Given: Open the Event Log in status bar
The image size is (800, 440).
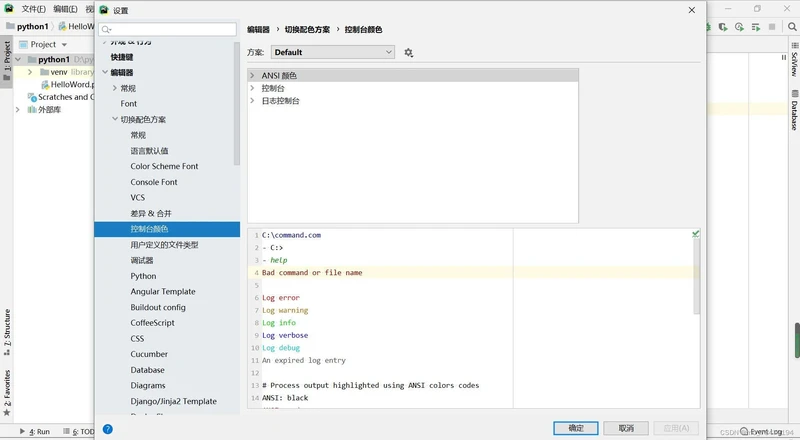Looking at the screenshot, I should pos(761,432).
